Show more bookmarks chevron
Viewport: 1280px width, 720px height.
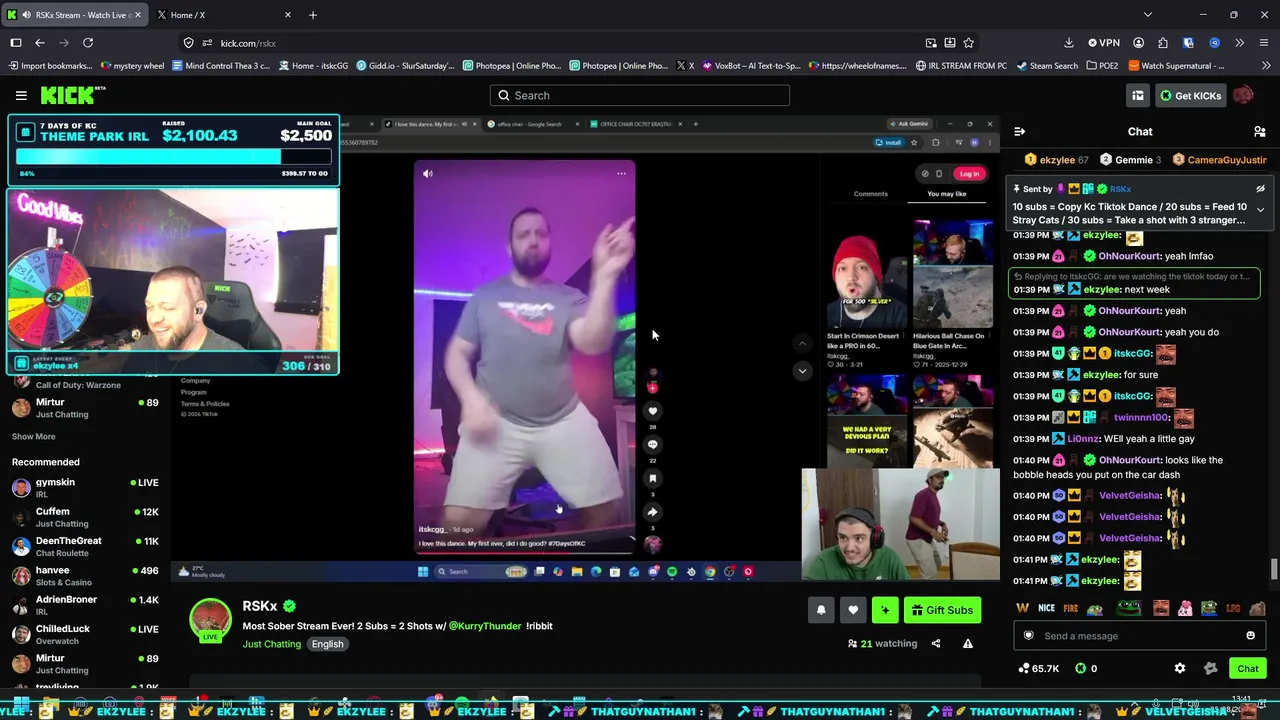pos(1264,66)
